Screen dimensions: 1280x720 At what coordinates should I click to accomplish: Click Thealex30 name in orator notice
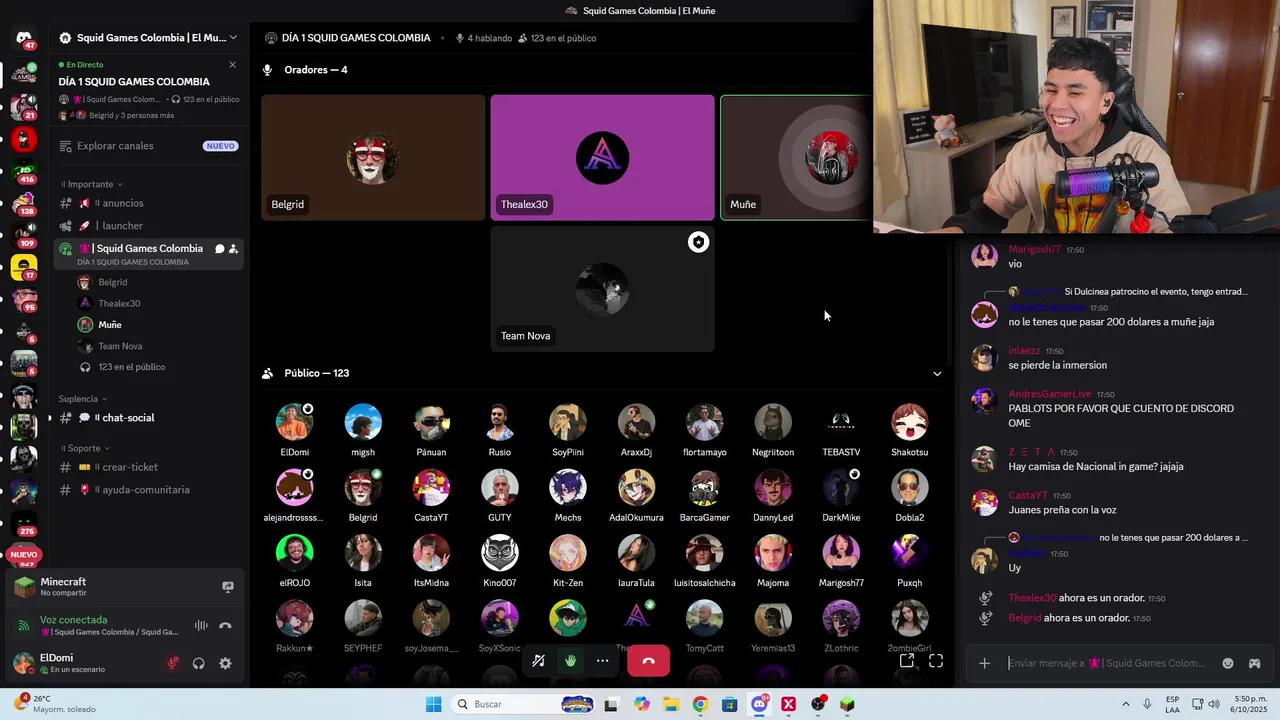pyautogui.click(x=1032, y=598)
